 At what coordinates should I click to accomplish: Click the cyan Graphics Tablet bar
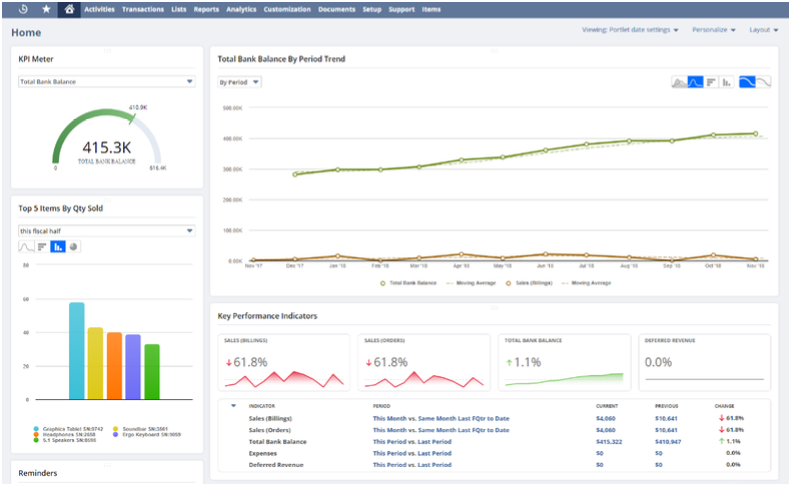[76, 351]
